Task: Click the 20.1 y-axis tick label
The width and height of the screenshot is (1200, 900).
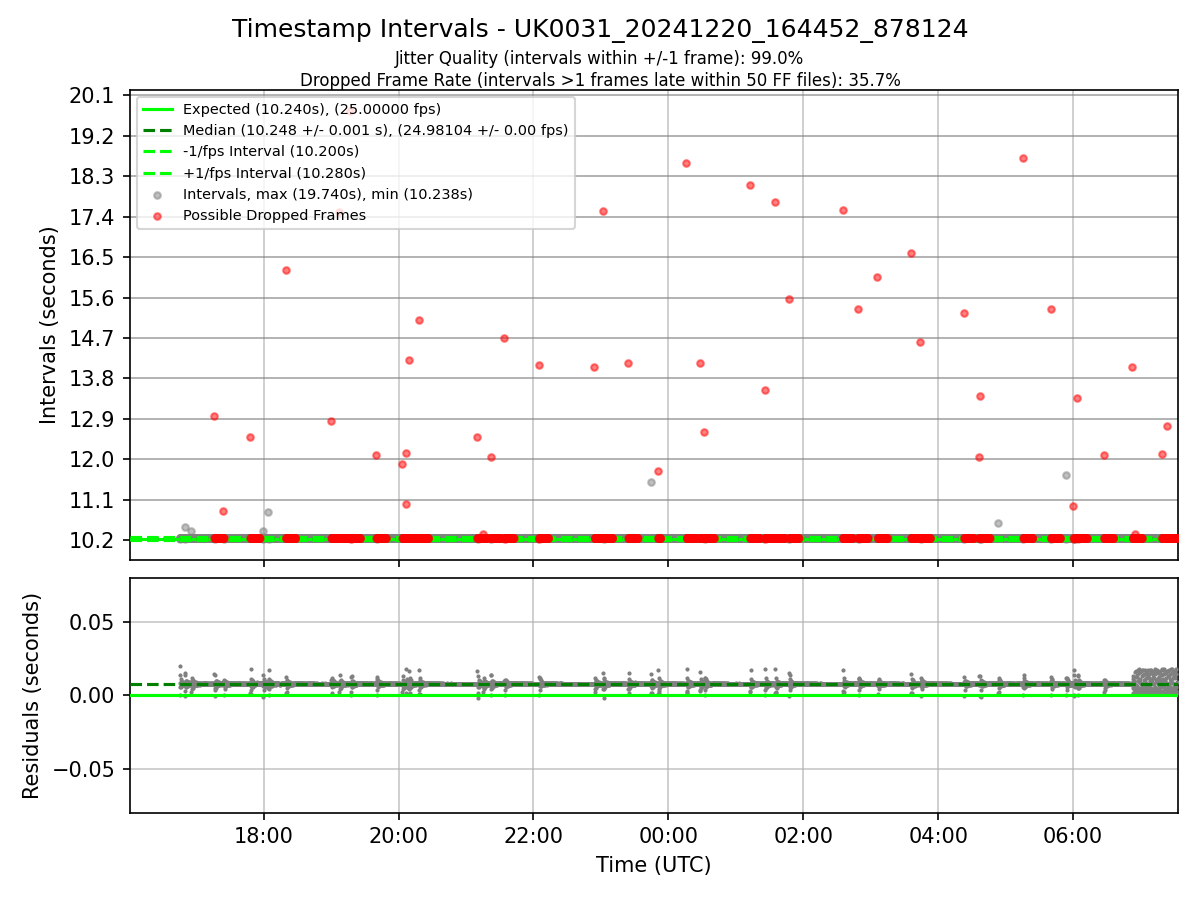Action: click(91, 96)
